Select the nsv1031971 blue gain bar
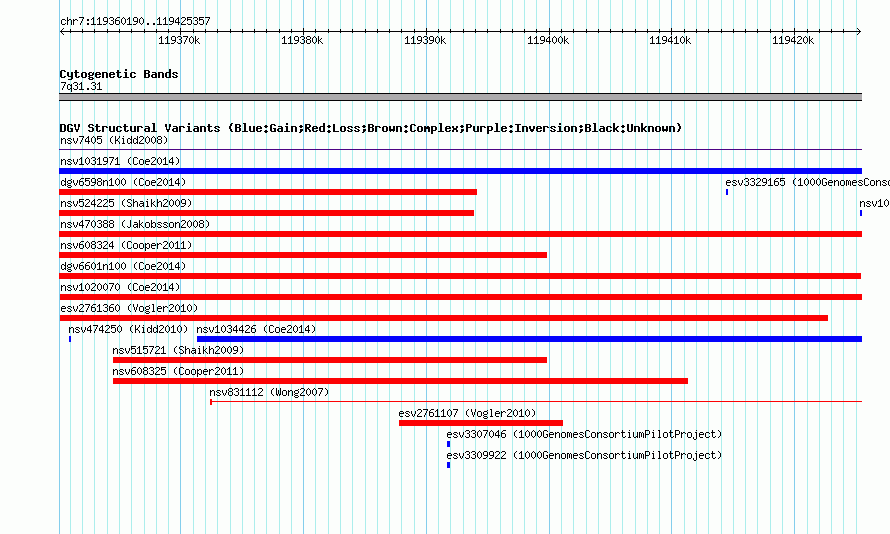 coord(460,171)
